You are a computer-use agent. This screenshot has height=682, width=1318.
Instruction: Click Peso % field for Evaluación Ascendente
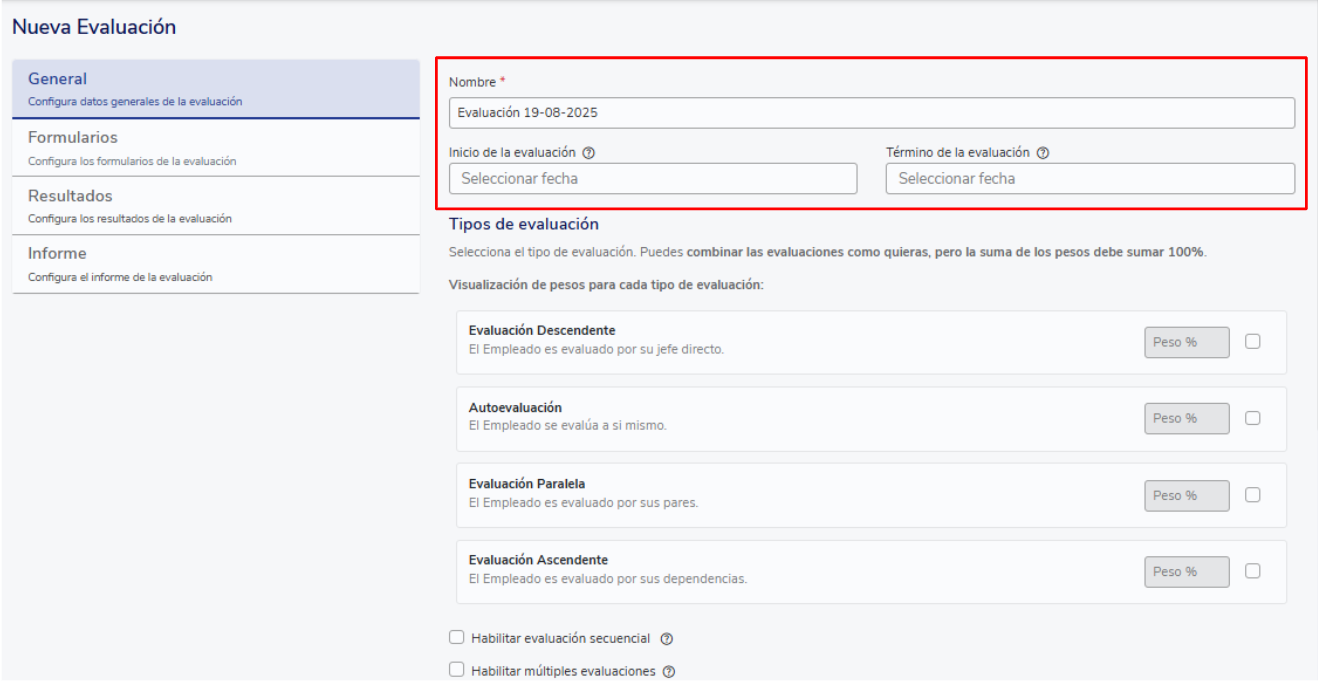1186,571
